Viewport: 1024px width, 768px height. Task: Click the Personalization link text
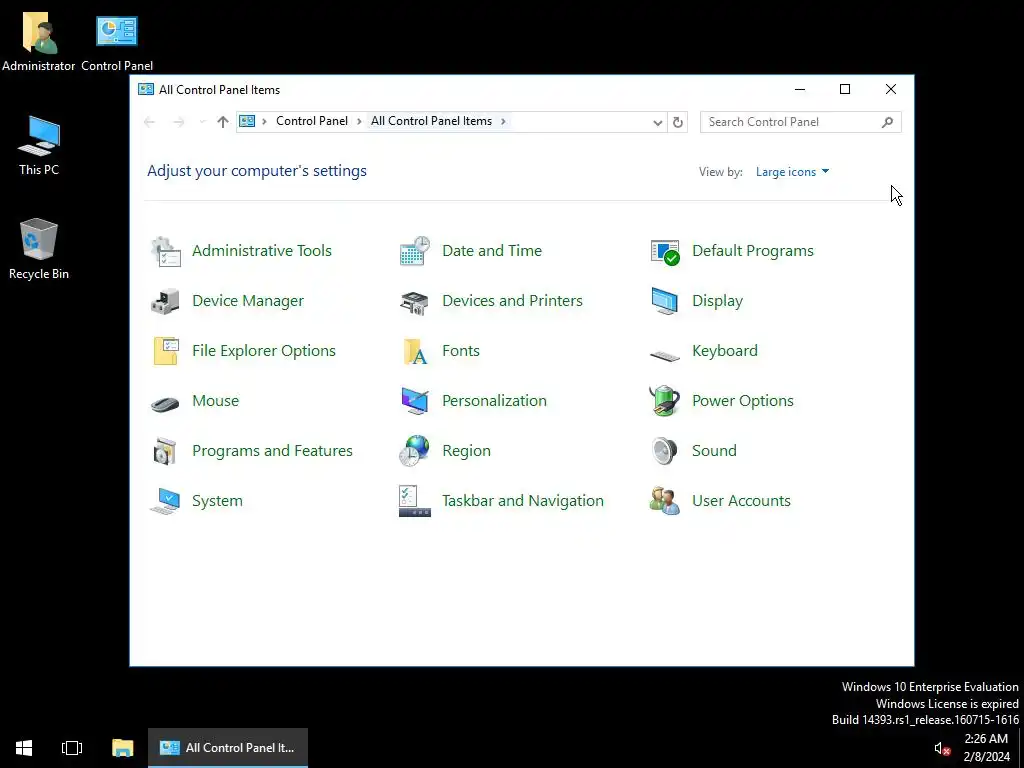[494, 401]
